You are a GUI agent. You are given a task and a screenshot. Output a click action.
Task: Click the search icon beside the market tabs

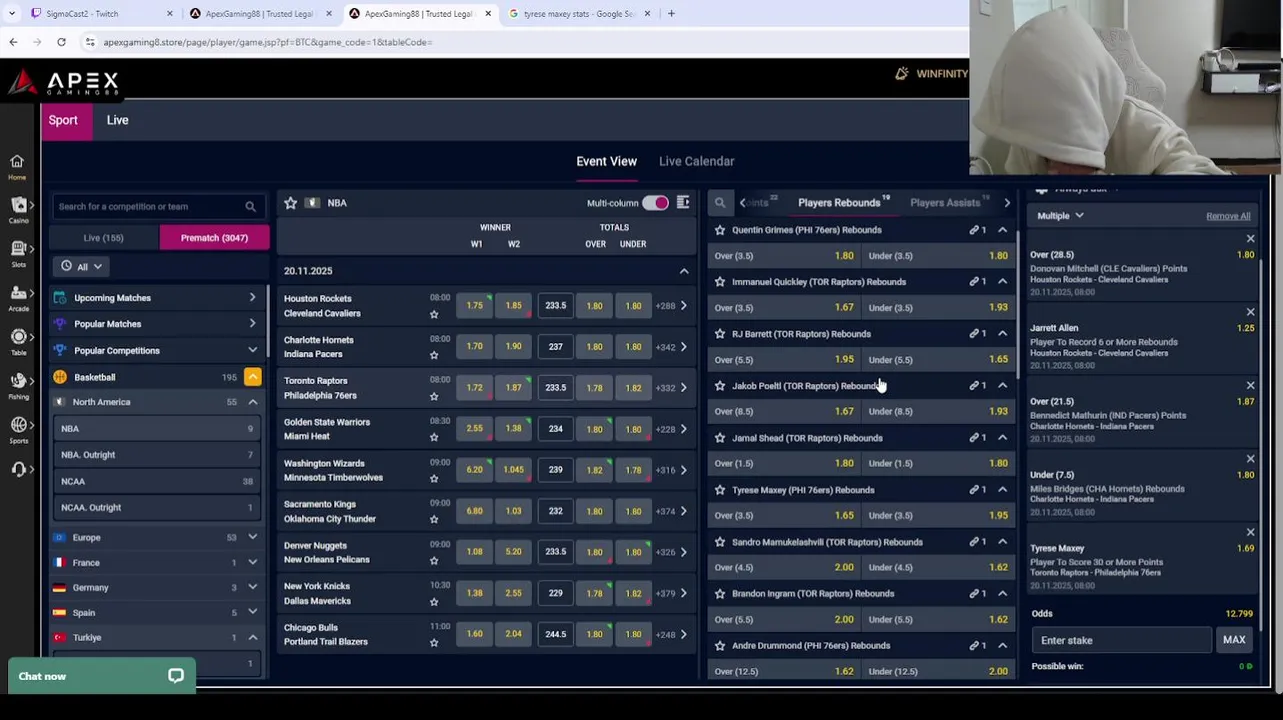point(720,203)
